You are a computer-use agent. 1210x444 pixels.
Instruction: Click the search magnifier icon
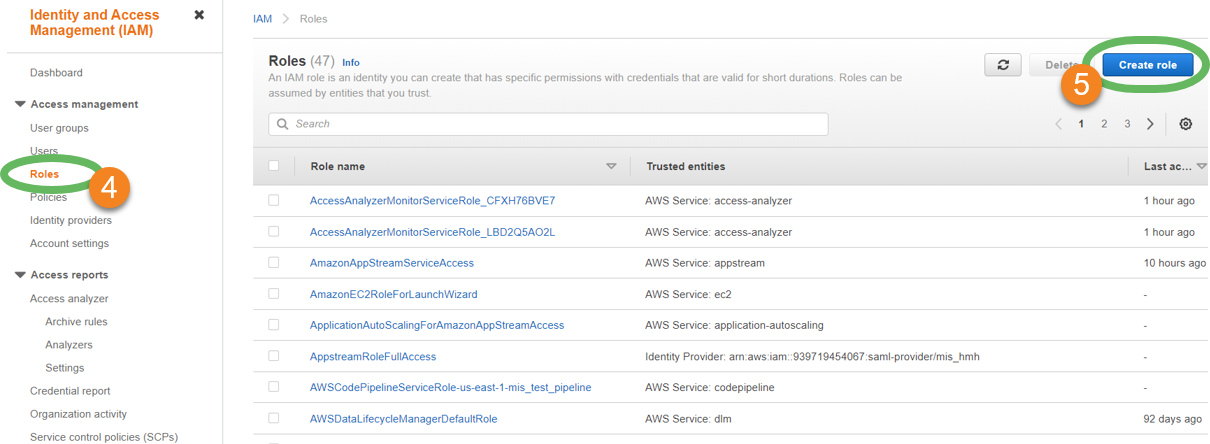coord(283,124)
